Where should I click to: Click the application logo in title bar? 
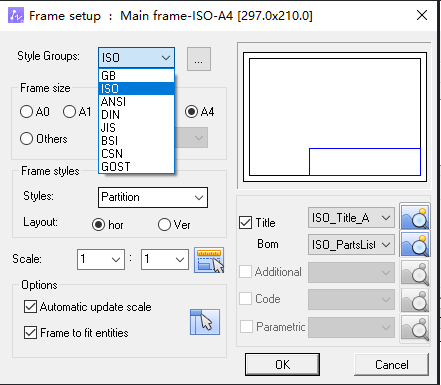[x=16, y=16]
